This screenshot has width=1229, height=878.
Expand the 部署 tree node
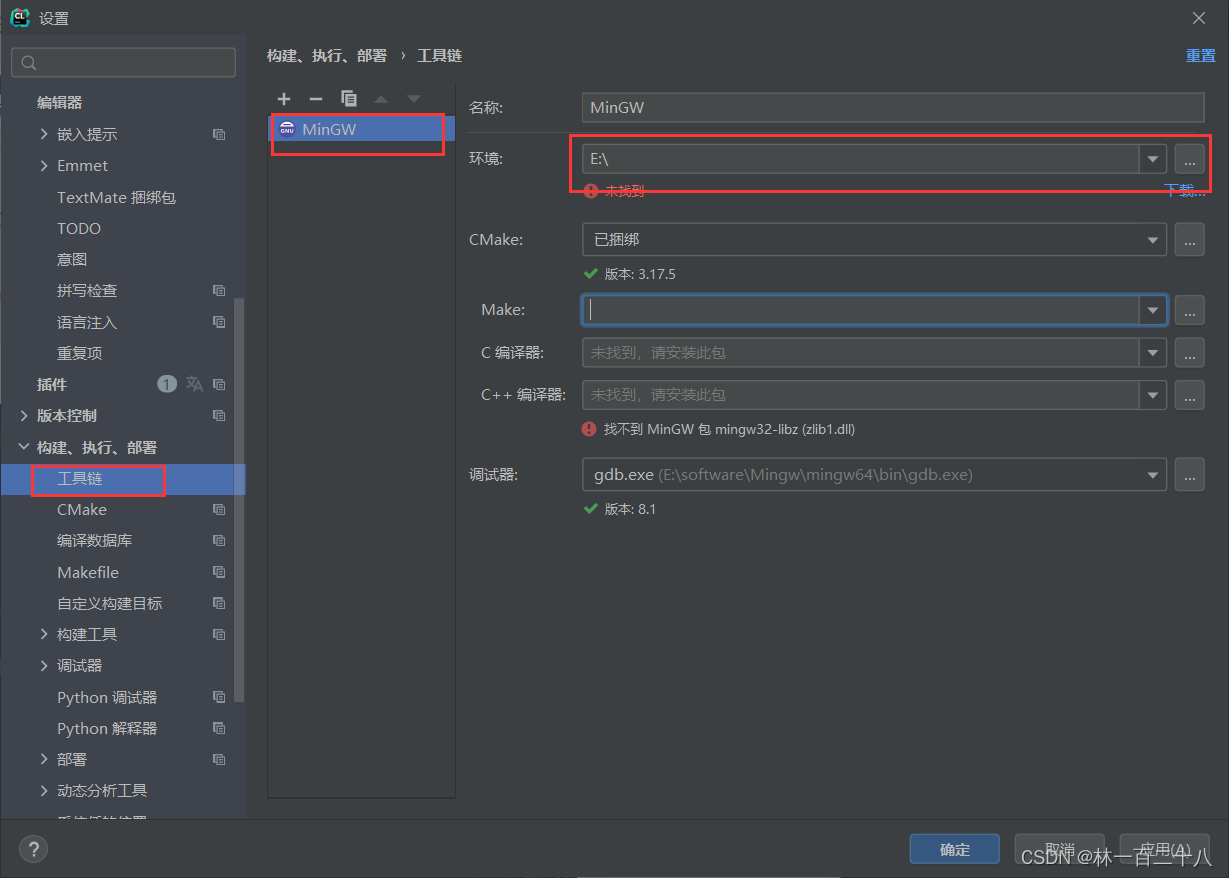44,760
